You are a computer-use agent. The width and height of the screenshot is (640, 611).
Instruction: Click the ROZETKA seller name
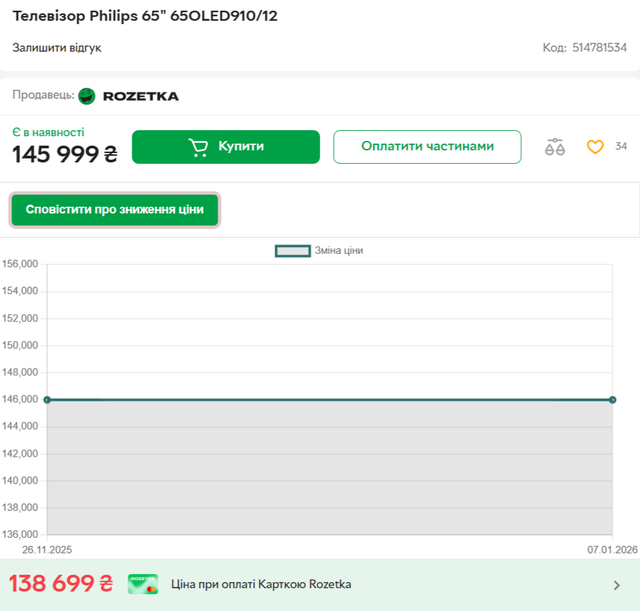(x=141, y=96)
